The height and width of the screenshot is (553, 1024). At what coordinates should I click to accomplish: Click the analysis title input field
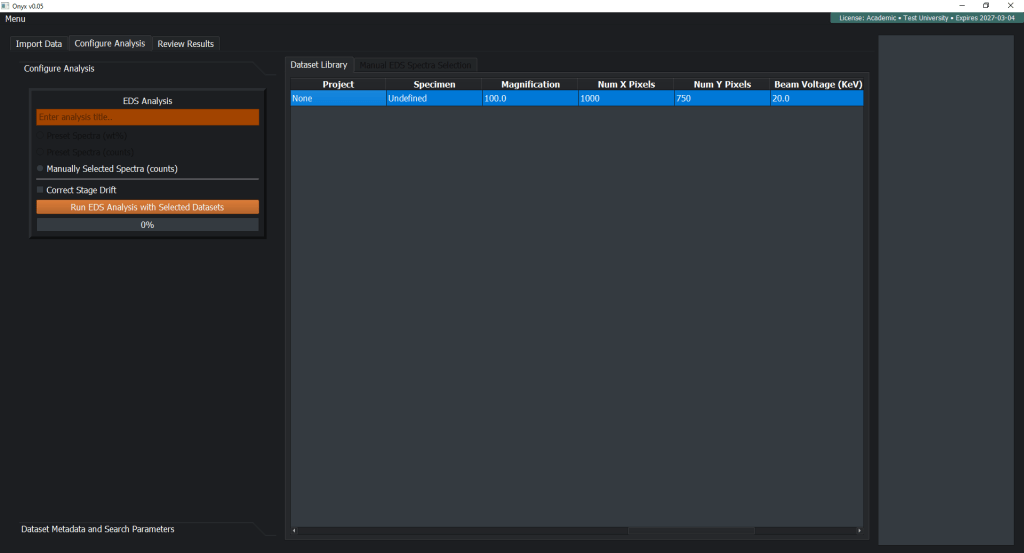148,117
